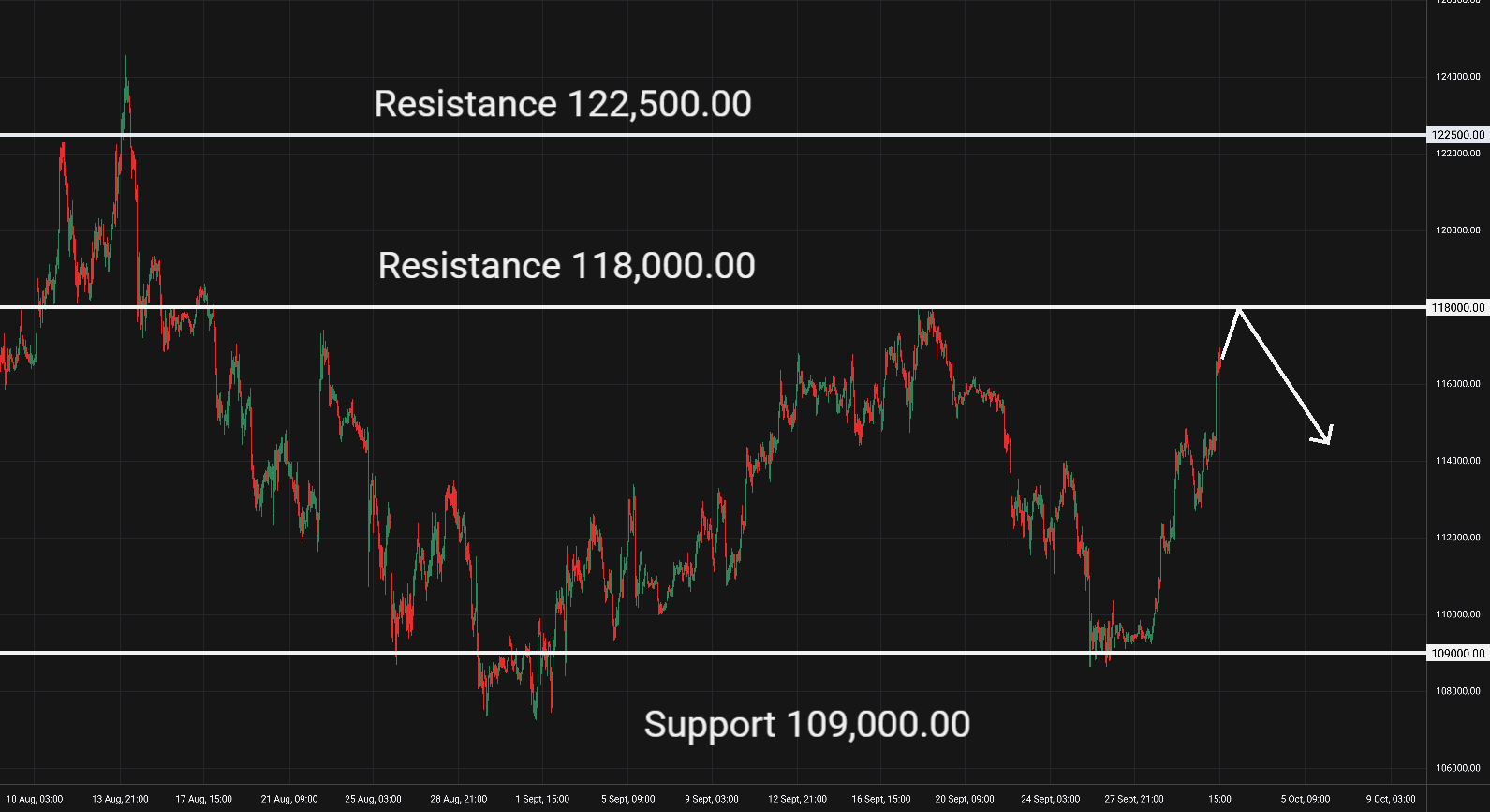Click the 9 Oct, 03:00 time label
This screenshot has width=1490, height=812.
click(1391, 799)
